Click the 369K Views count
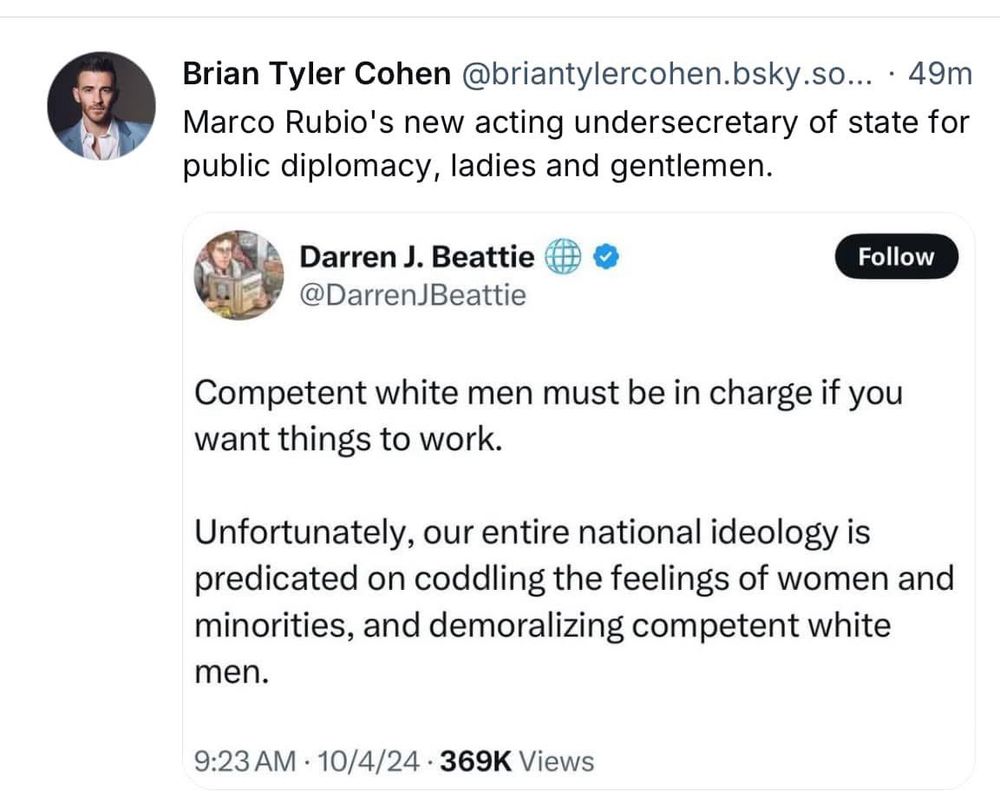Image resolution: width=1000 pixels, height=806 pixels. [x=516, y=761]
